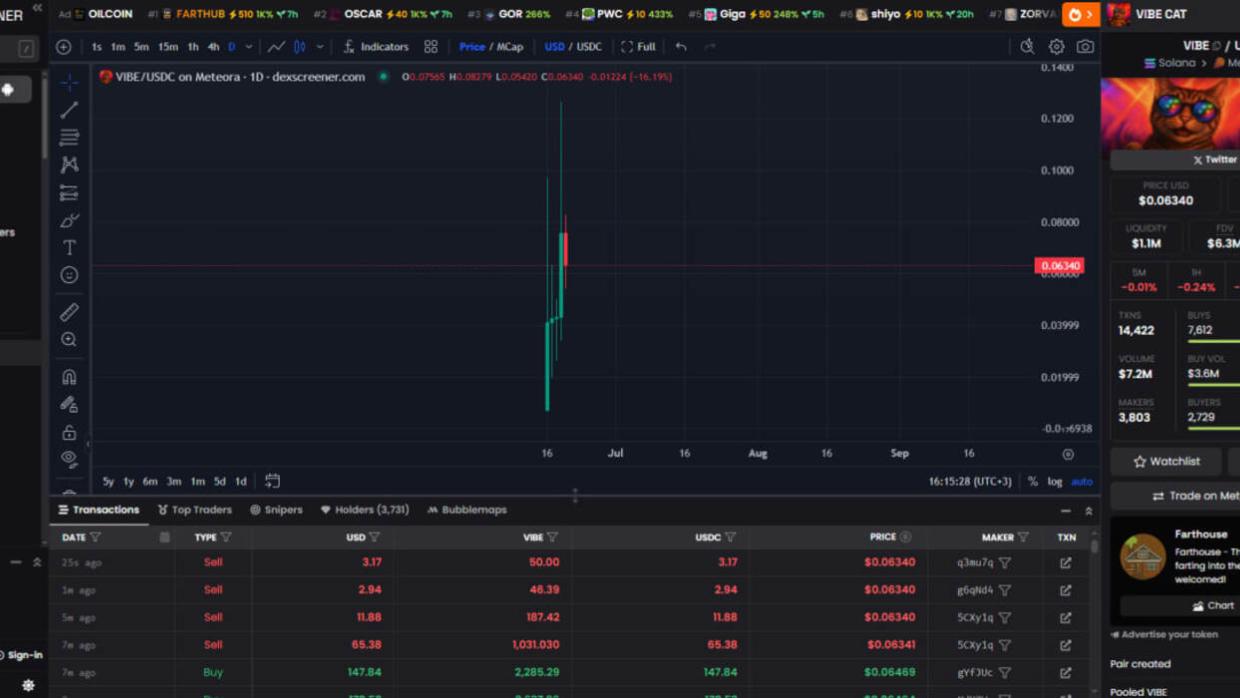Switch chart quote to USDC
Screen dimensions: 1240x698
pos(589,47)
